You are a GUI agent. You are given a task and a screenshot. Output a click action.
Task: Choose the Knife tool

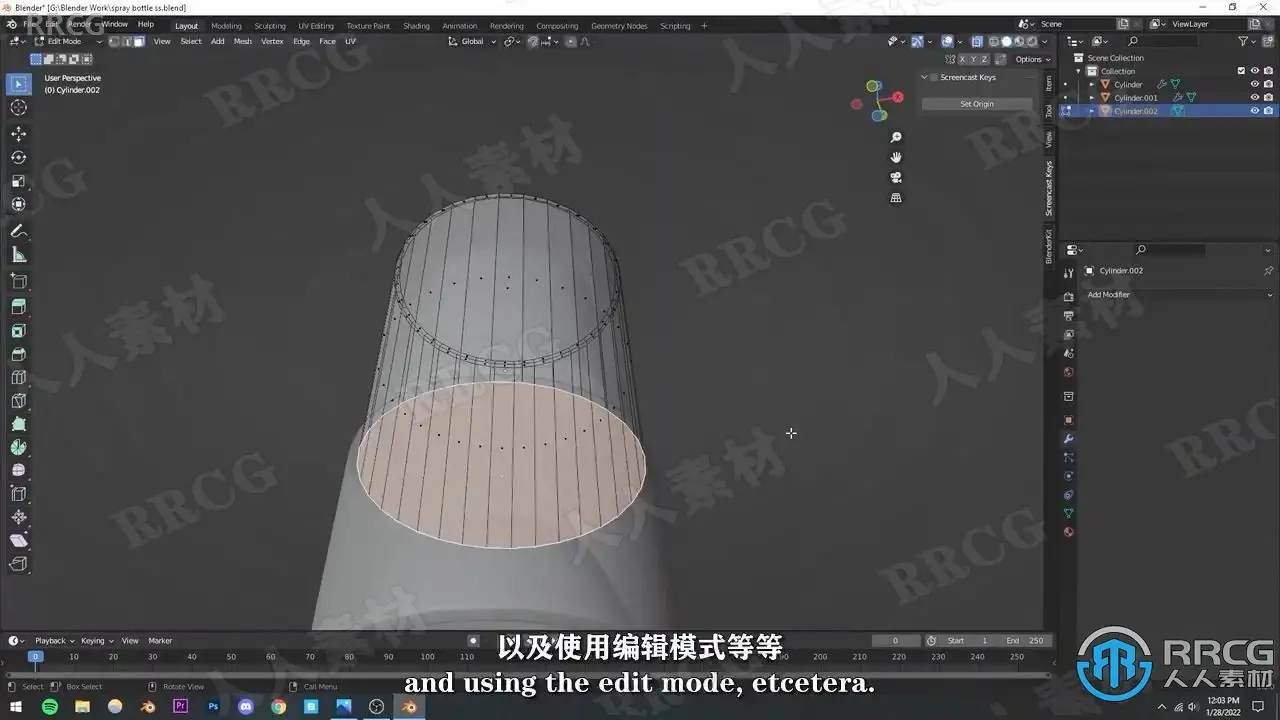pyautogui.click(x=18, y=401)
